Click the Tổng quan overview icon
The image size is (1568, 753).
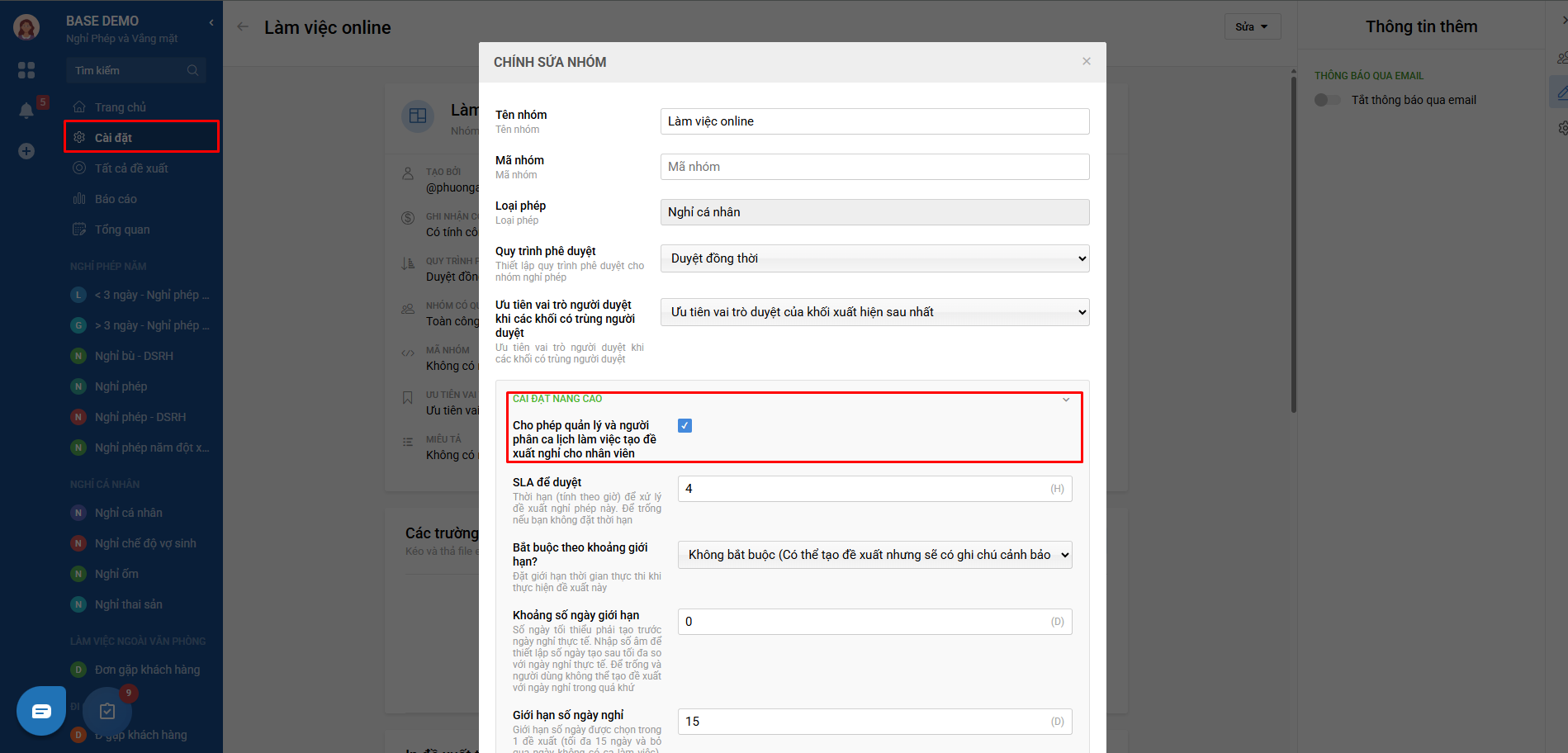pos(79,229)
